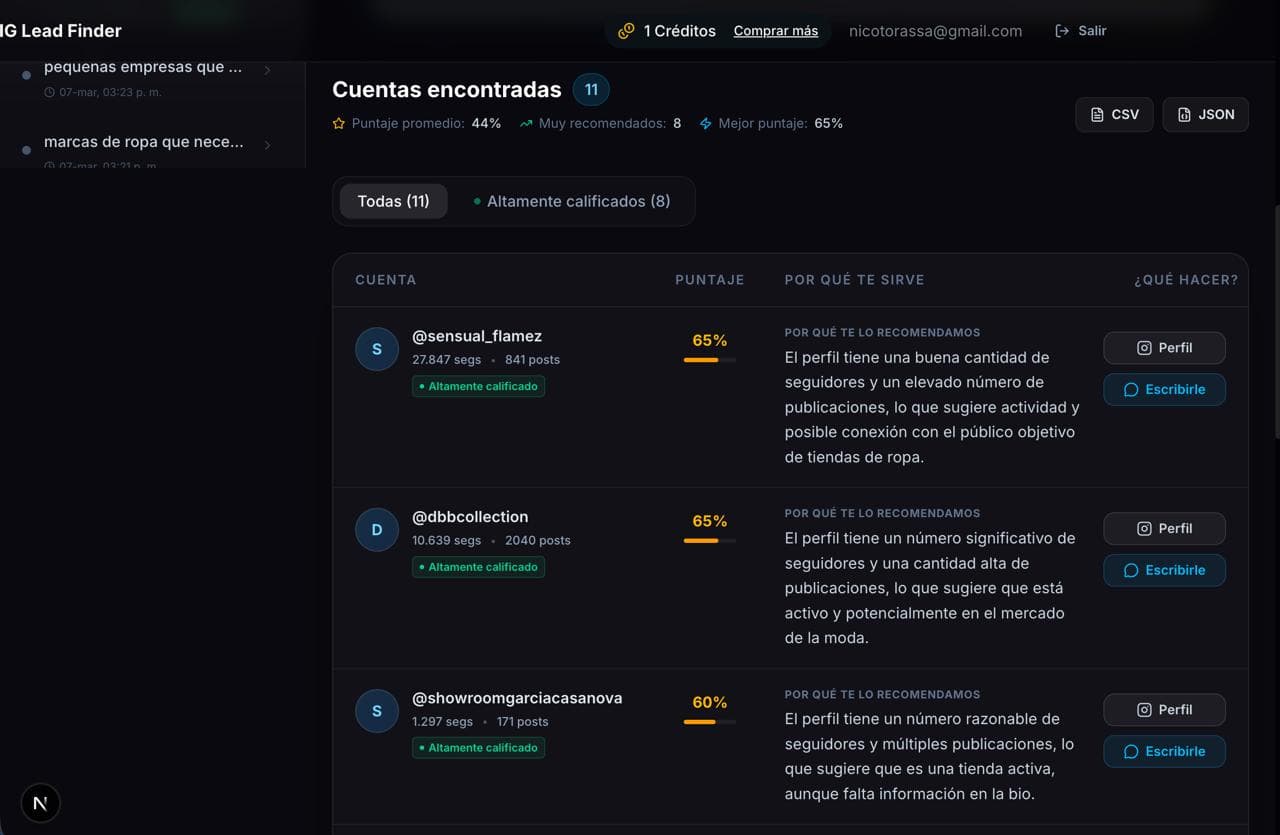Select the Altamente calificado badge under @showroomgarciacasanova
Screen dimensions: 1280x835
(x=479, y=747)
